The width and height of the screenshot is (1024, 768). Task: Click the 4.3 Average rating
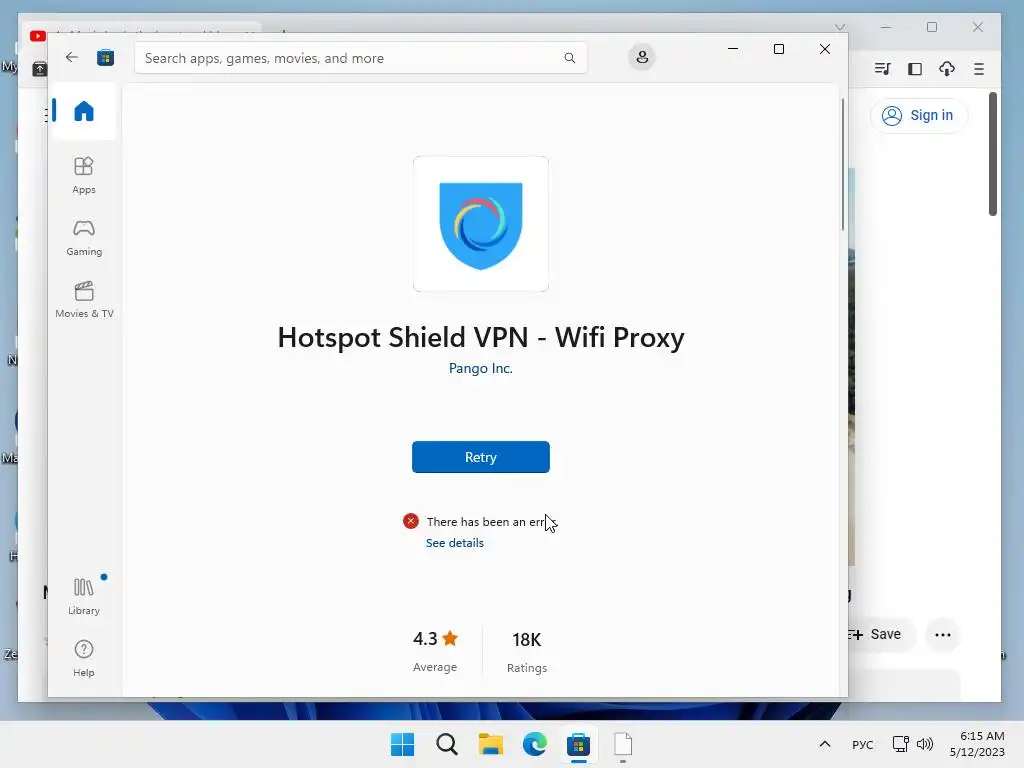pyautogui.click(x=435, y=650)
